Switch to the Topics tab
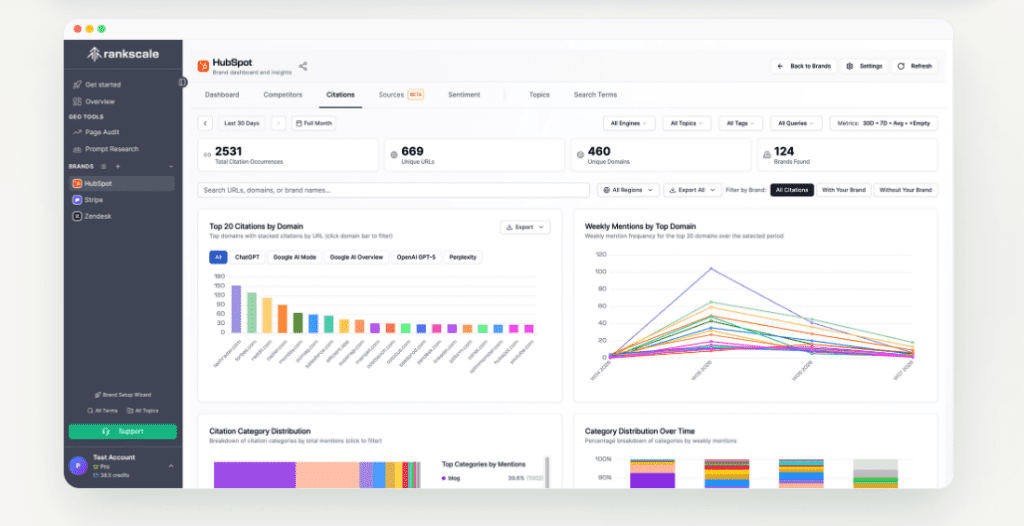Viewport: 1024px width, 526px height. point(539,95)
